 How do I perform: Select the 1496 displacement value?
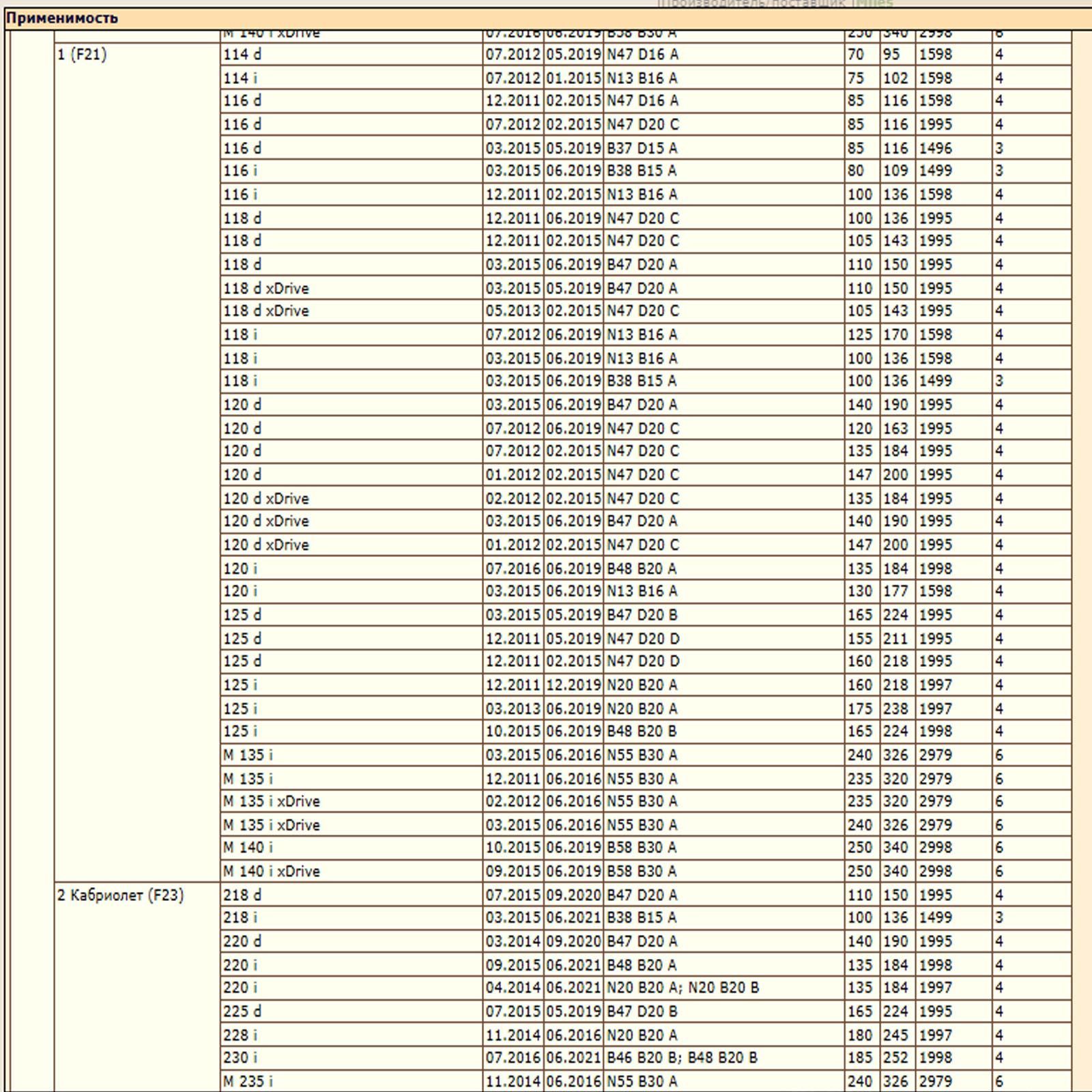935,148
